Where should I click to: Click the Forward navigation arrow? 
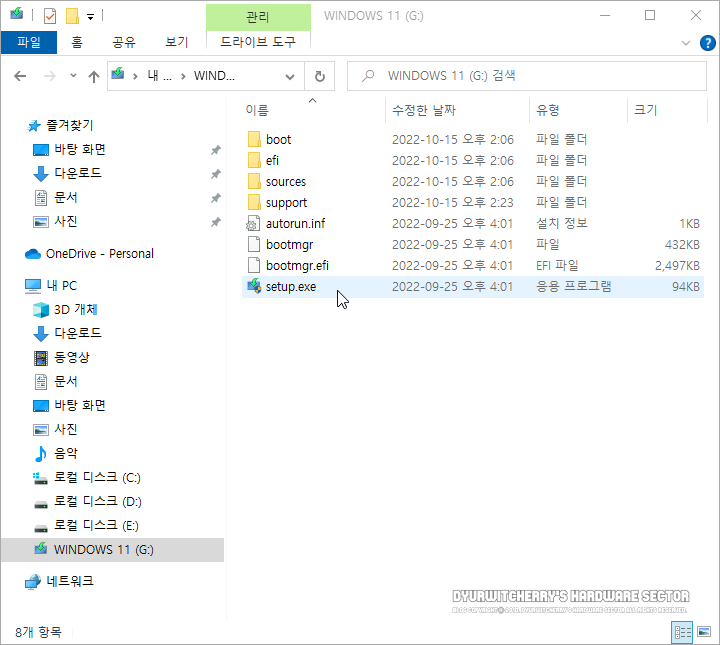point(50,76)
